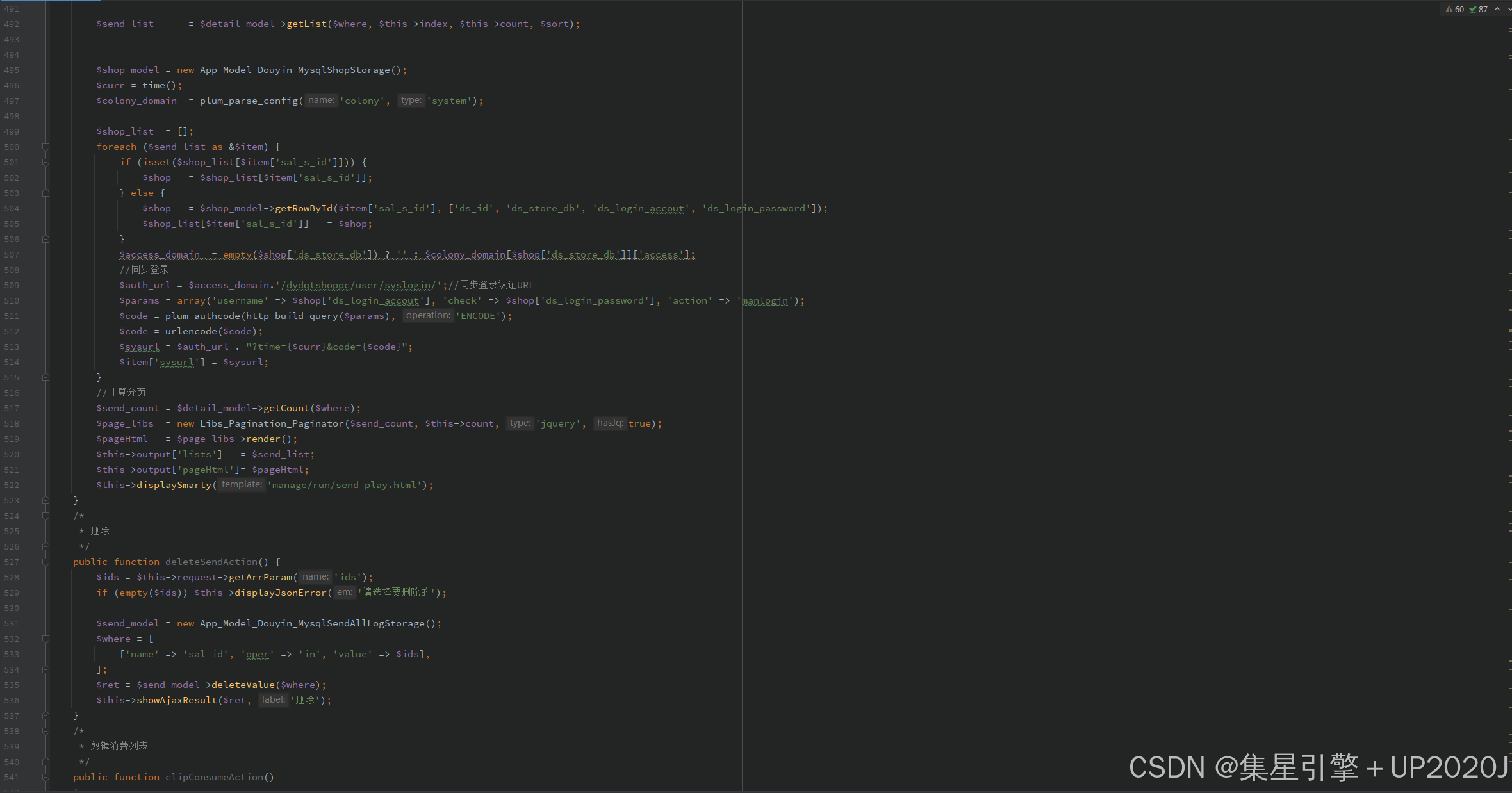Image resolution: width=1512 pixels, height=793 pixels.
Task: Collapse the foreach loop at line 500
Action: click(45, 147)
